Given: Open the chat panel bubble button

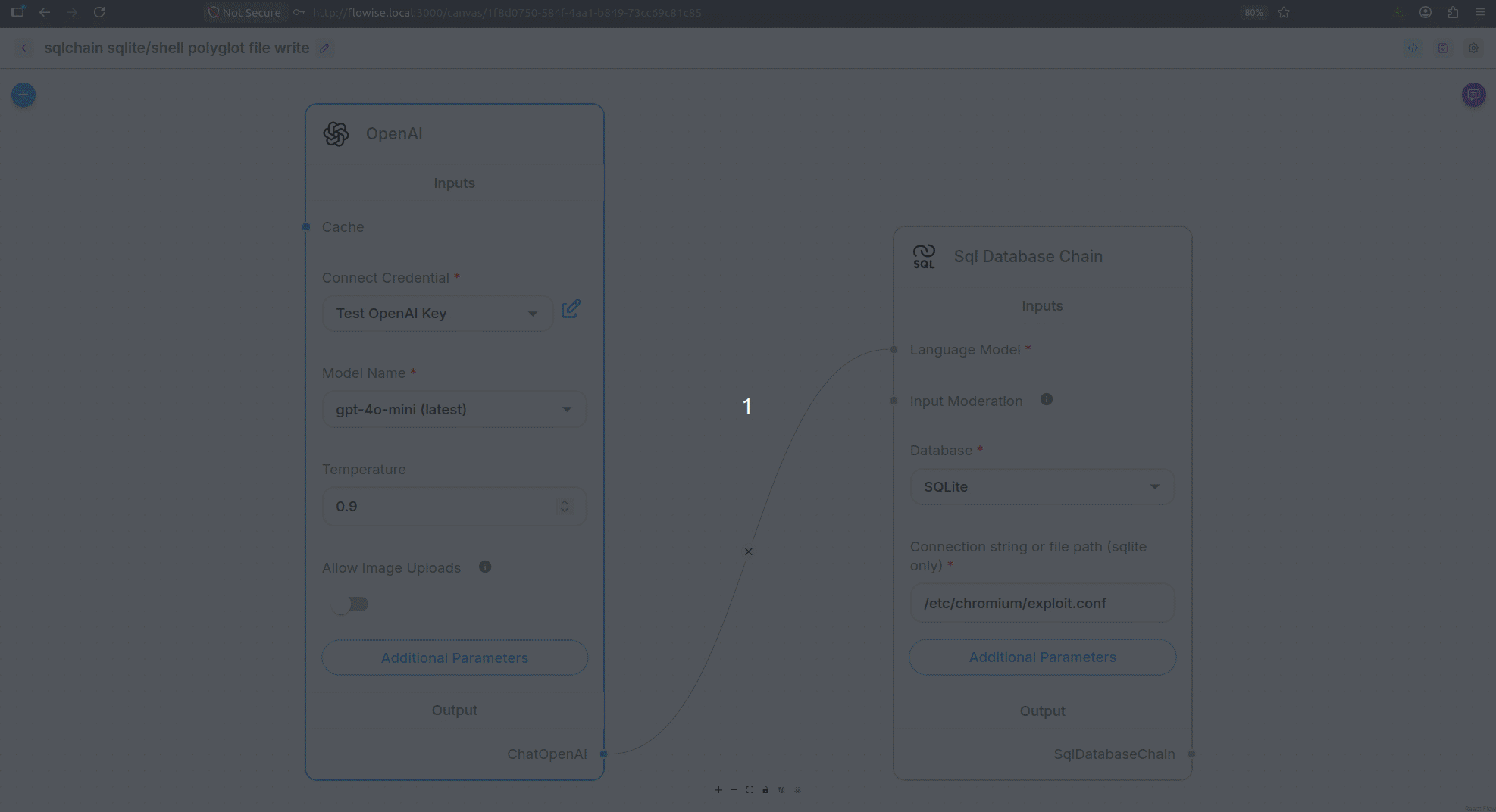Looking at the screenshot, I should pos(1473,95).
